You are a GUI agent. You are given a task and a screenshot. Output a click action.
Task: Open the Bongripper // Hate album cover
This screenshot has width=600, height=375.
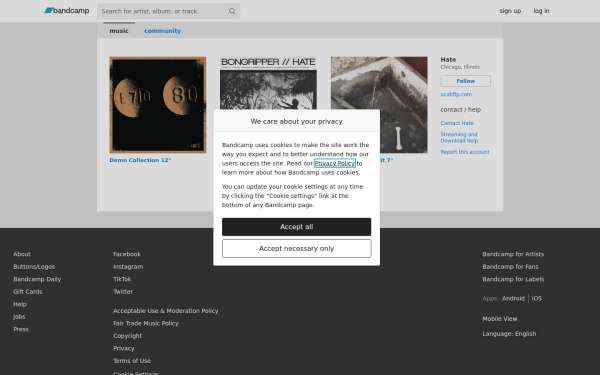tap(268, 83)
